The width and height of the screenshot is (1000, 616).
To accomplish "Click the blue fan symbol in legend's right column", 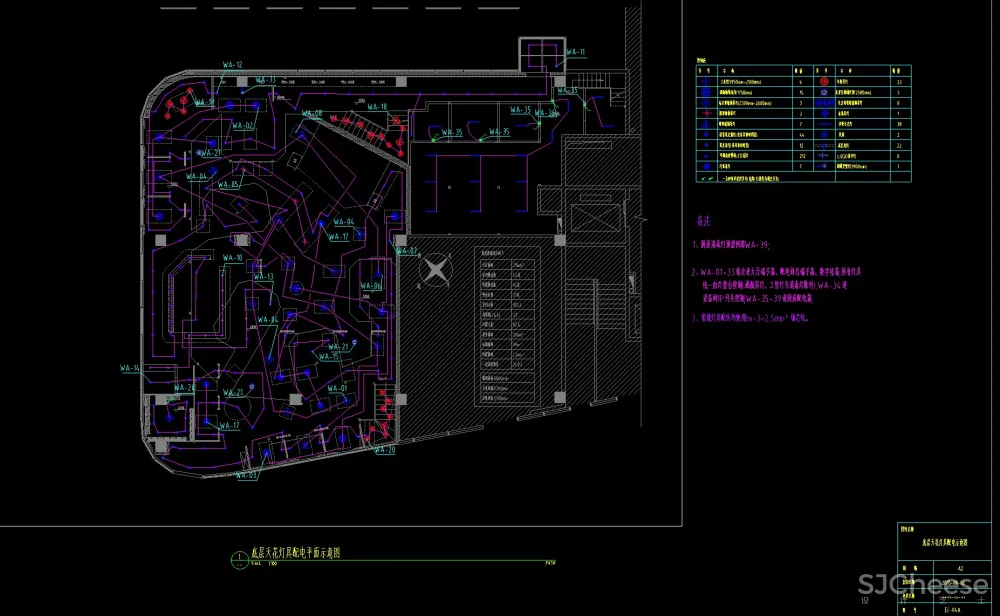I will click(x=825, y=134).
